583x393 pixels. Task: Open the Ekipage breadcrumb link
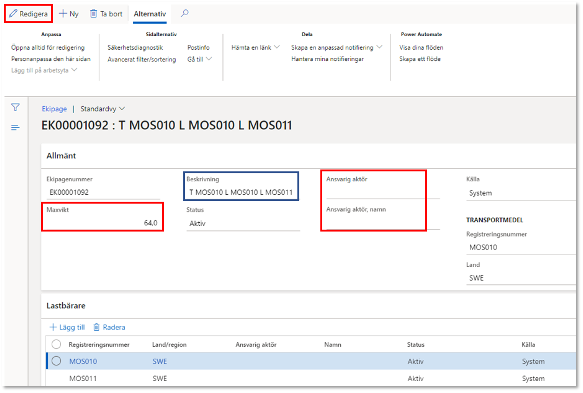click(54, 109)
